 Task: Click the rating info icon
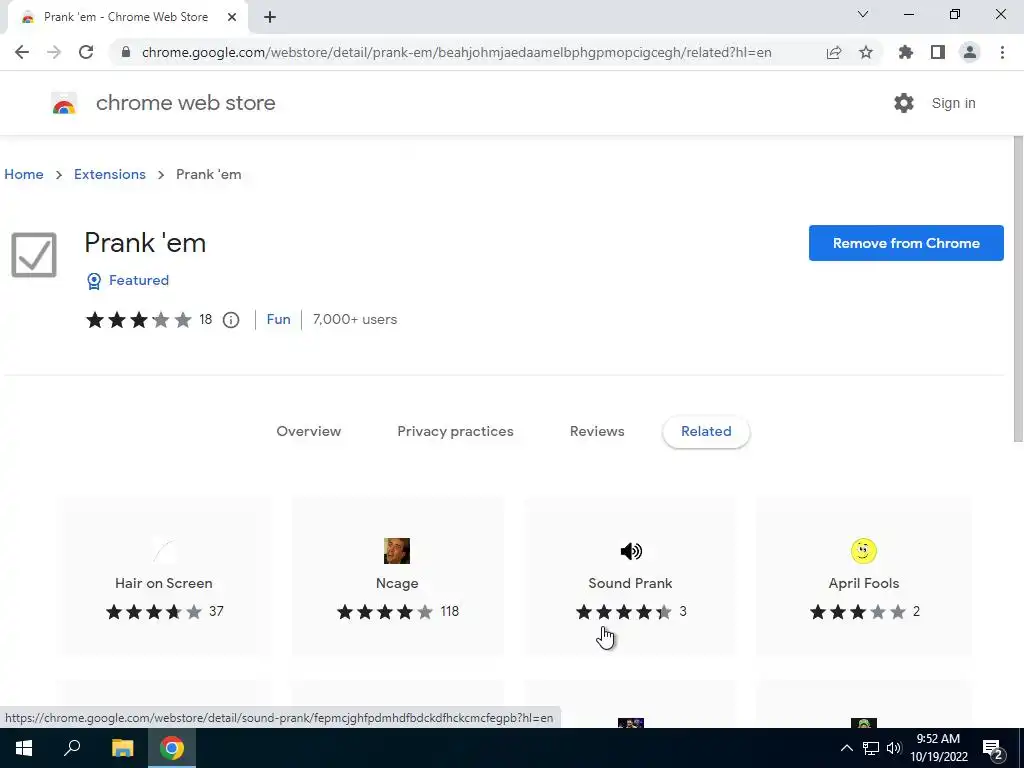pyautogui.click(x=231, y=320)
